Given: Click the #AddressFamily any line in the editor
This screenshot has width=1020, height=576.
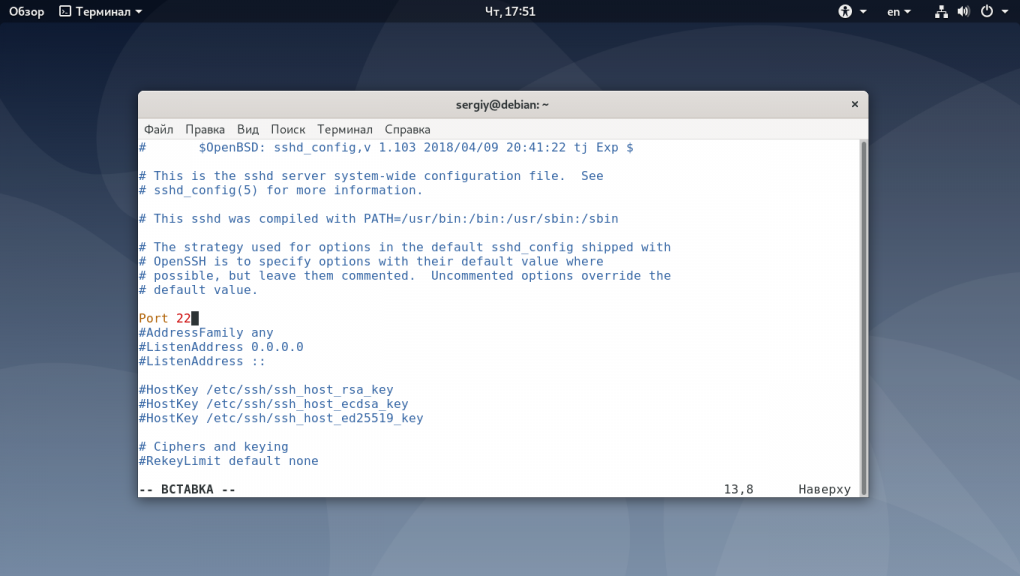Looking at the screenshot, I should (206, 333).
